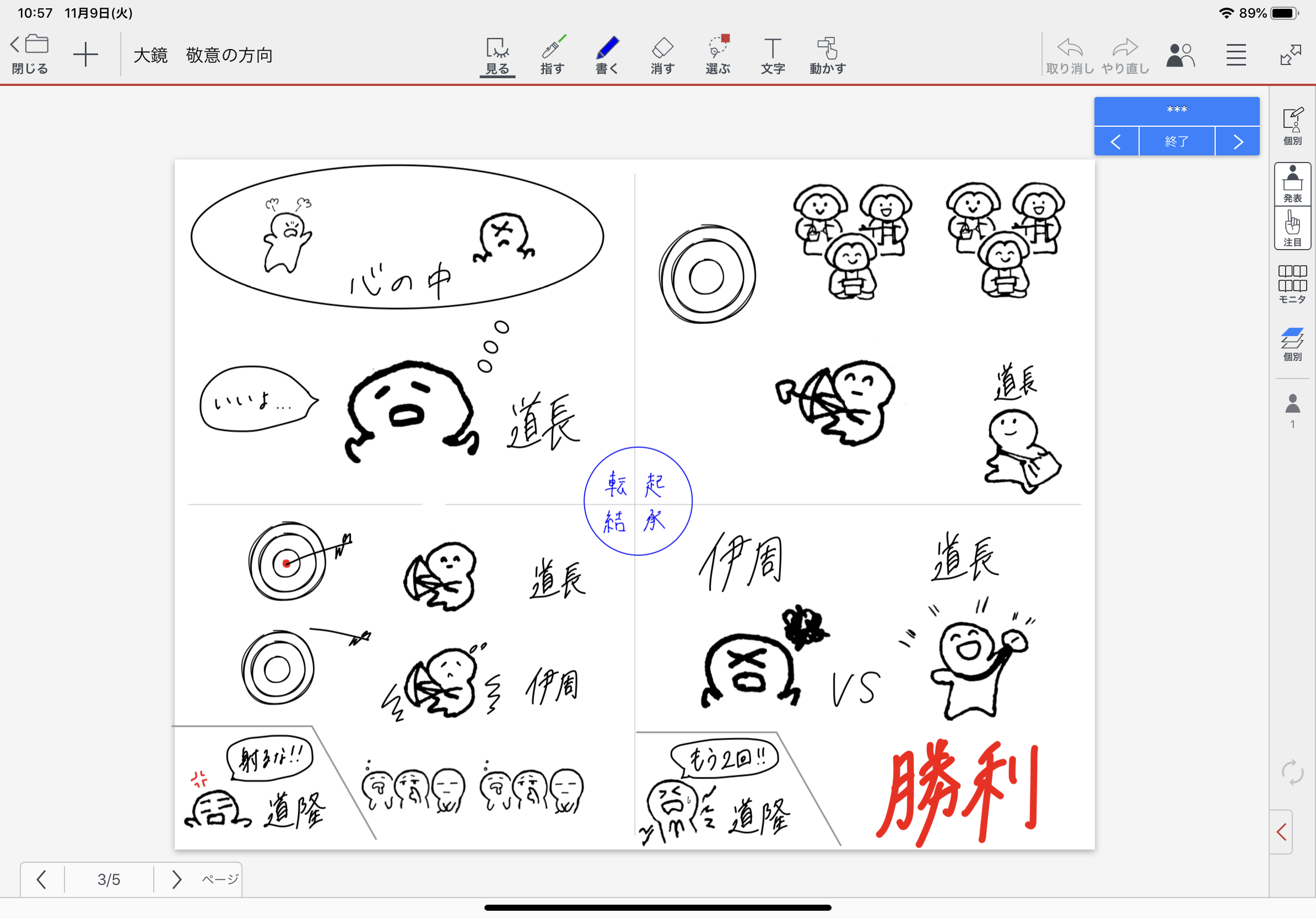Select the 書く pen tool
Screen dimensions: 1316x919
607,56
